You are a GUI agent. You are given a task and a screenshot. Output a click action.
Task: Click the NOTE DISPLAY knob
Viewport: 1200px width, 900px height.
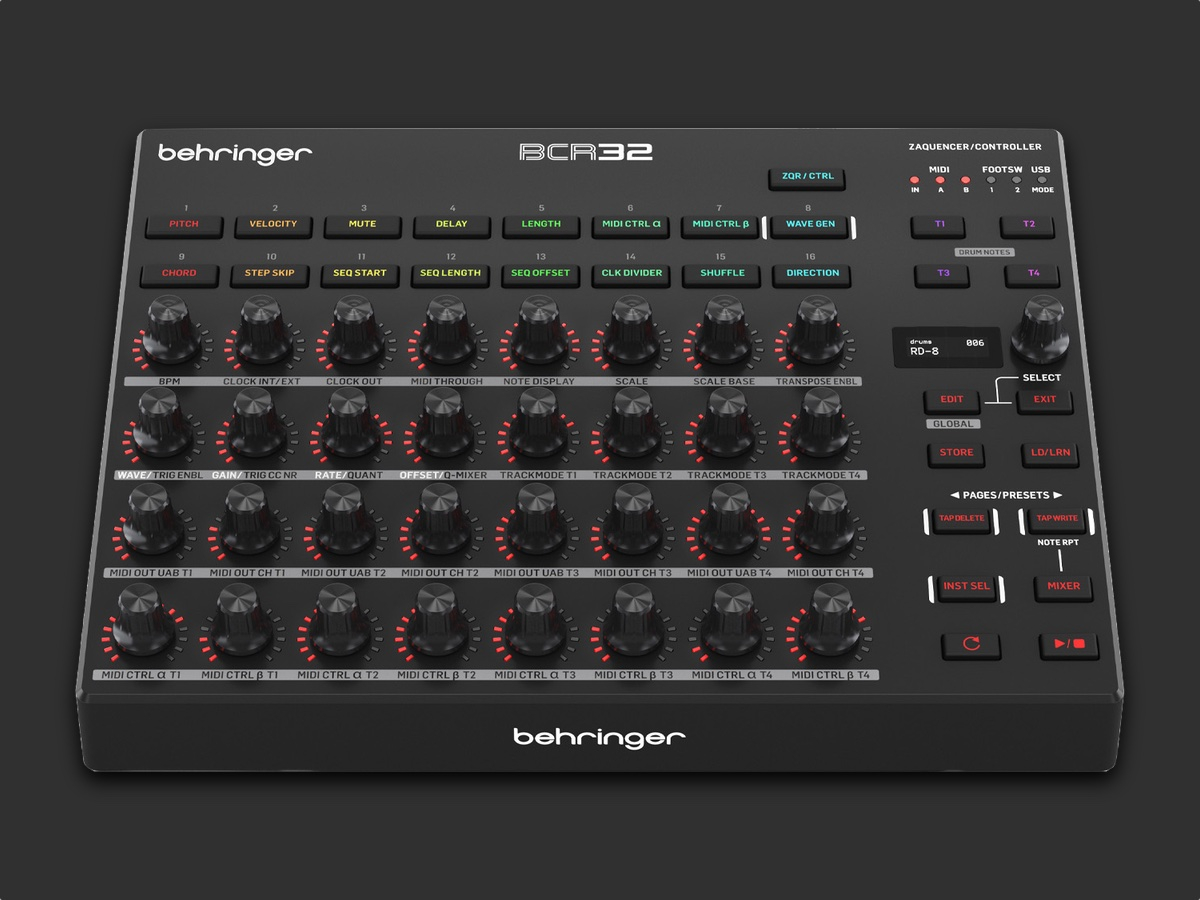tap(539, 332)
